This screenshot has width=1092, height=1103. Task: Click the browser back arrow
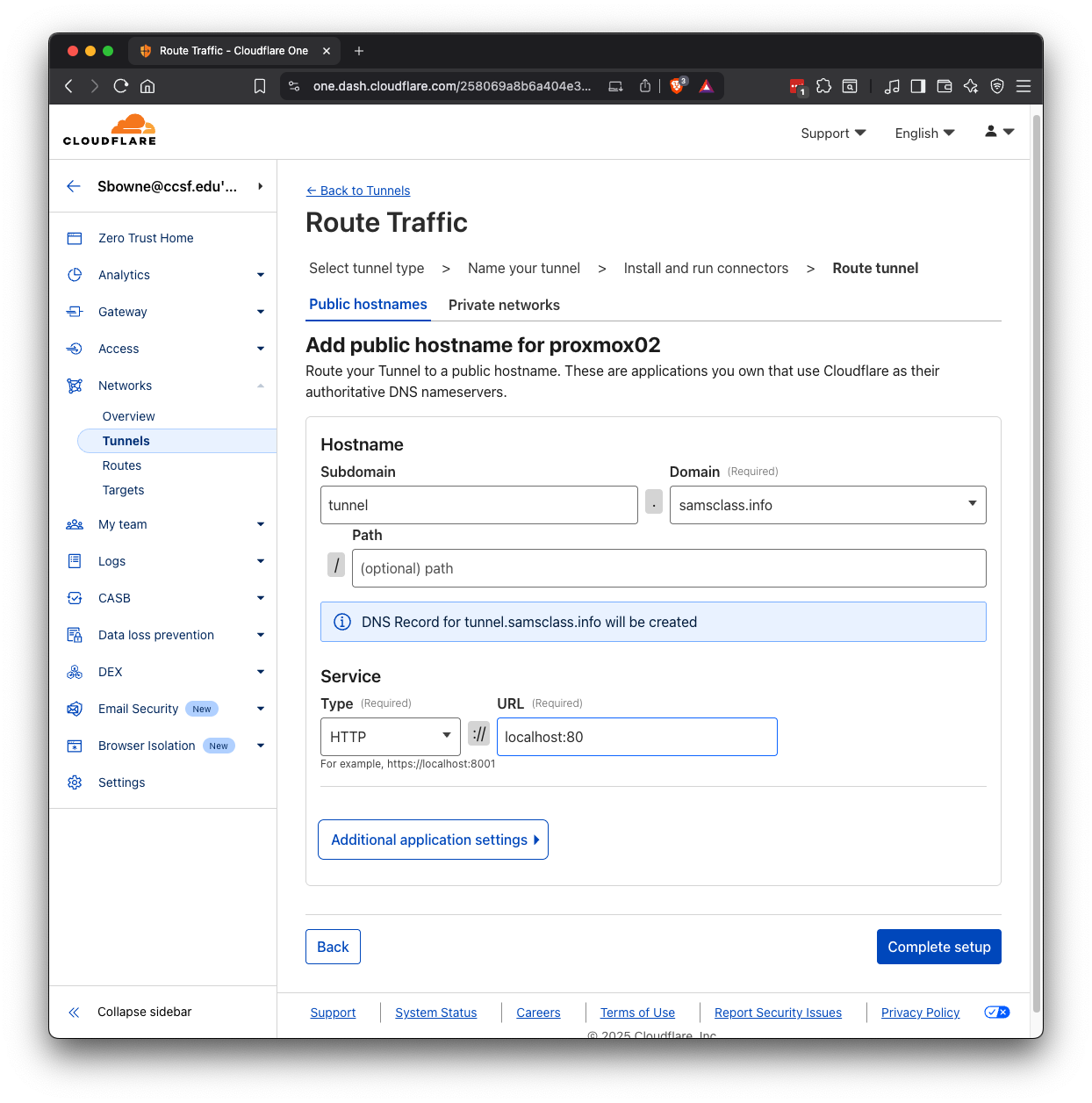click(69, 86)
